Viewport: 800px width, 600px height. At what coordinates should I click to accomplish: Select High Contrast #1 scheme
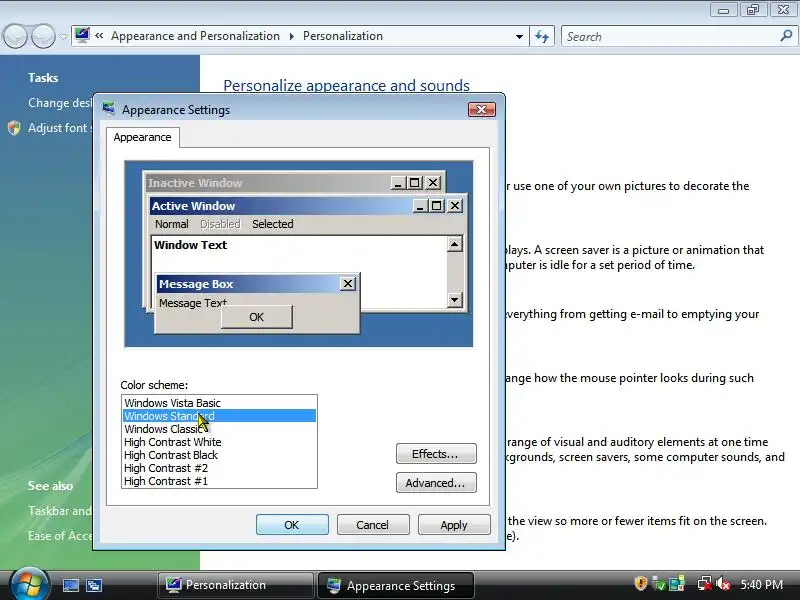coord(219,481)
